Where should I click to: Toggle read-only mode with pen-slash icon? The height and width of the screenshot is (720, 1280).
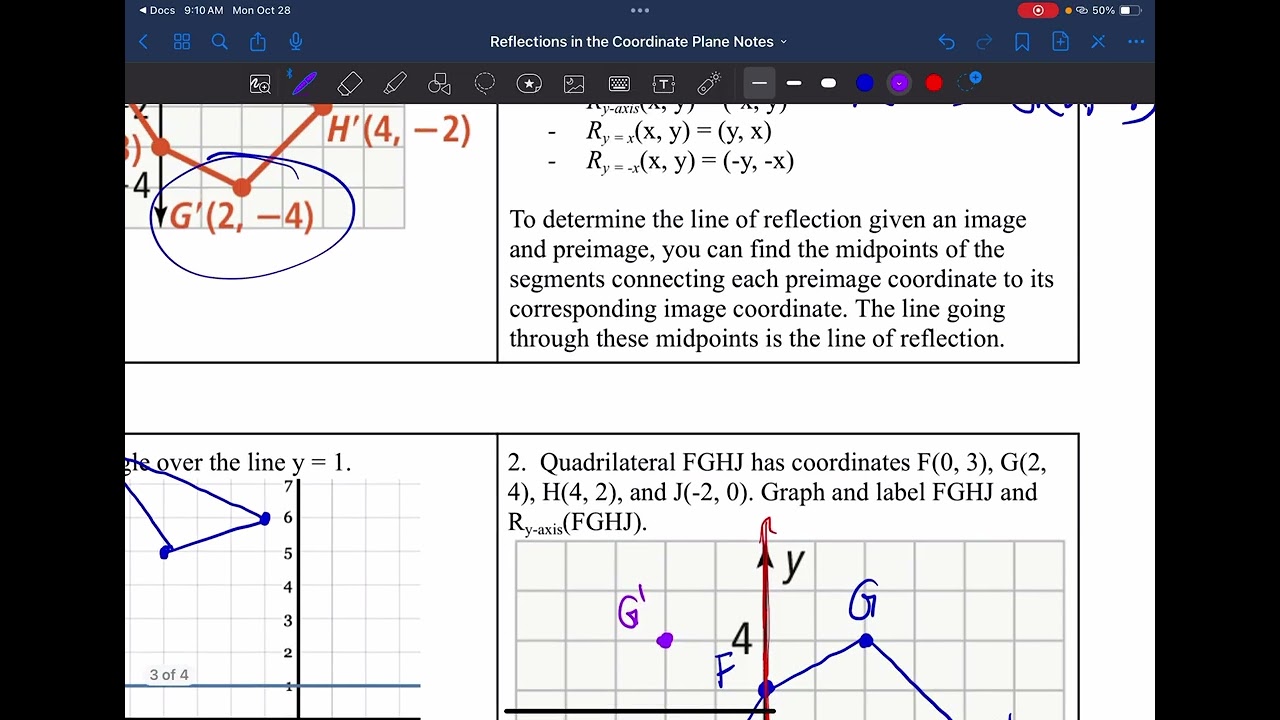tap(1098, 42)
